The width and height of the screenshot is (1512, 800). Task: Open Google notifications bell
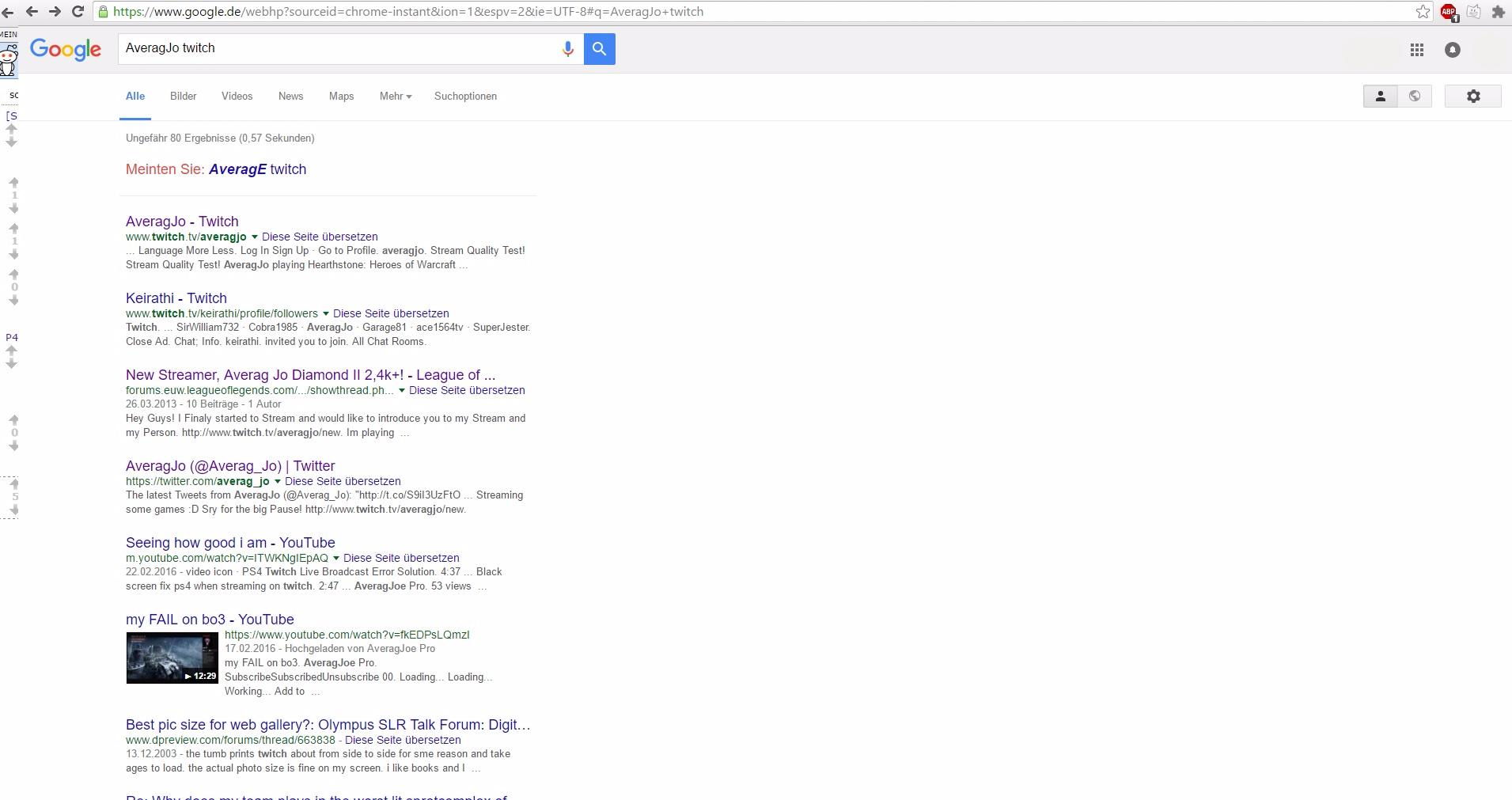(1453, 50)
